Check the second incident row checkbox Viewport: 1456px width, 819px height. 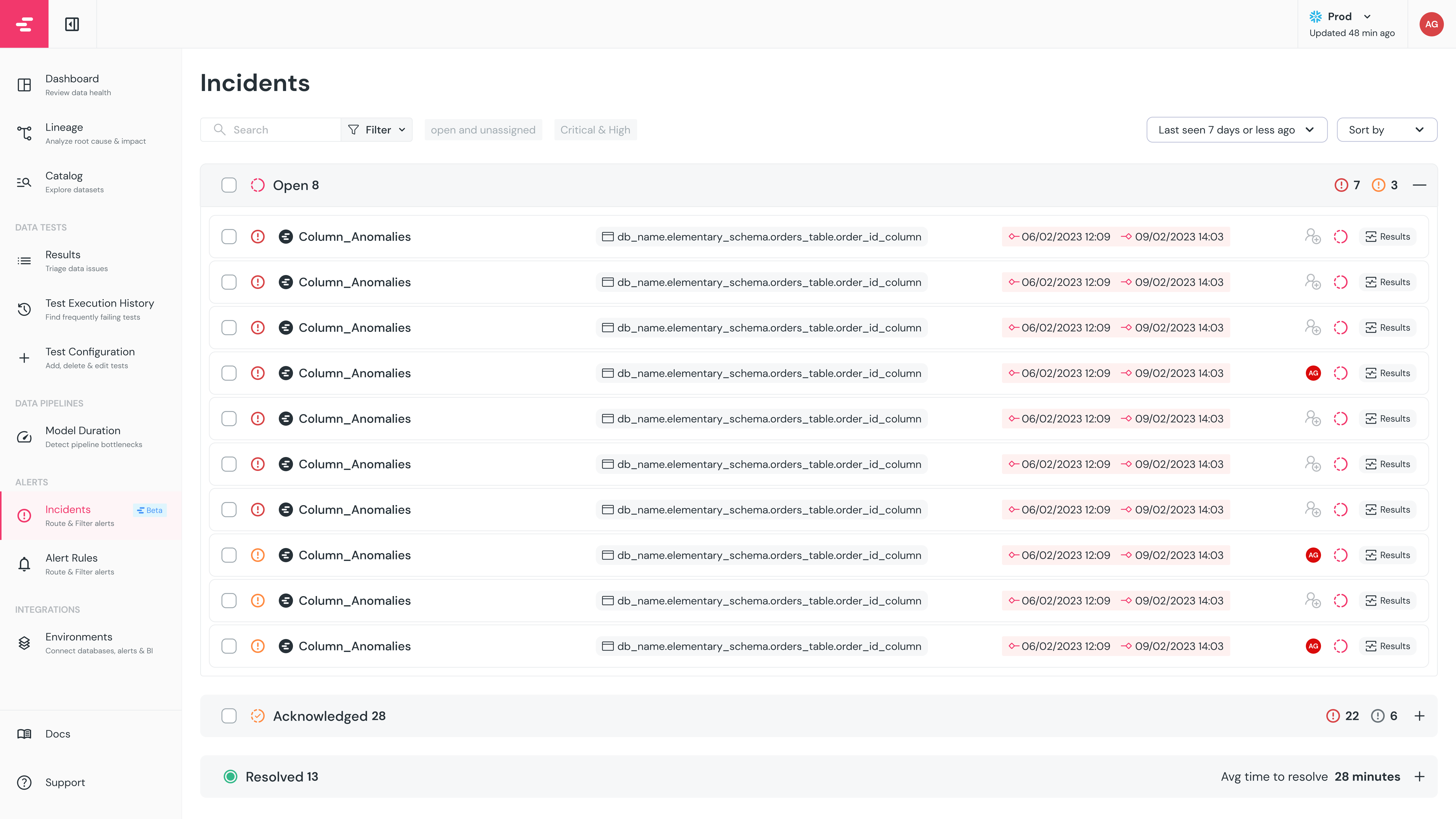point(229,282)
